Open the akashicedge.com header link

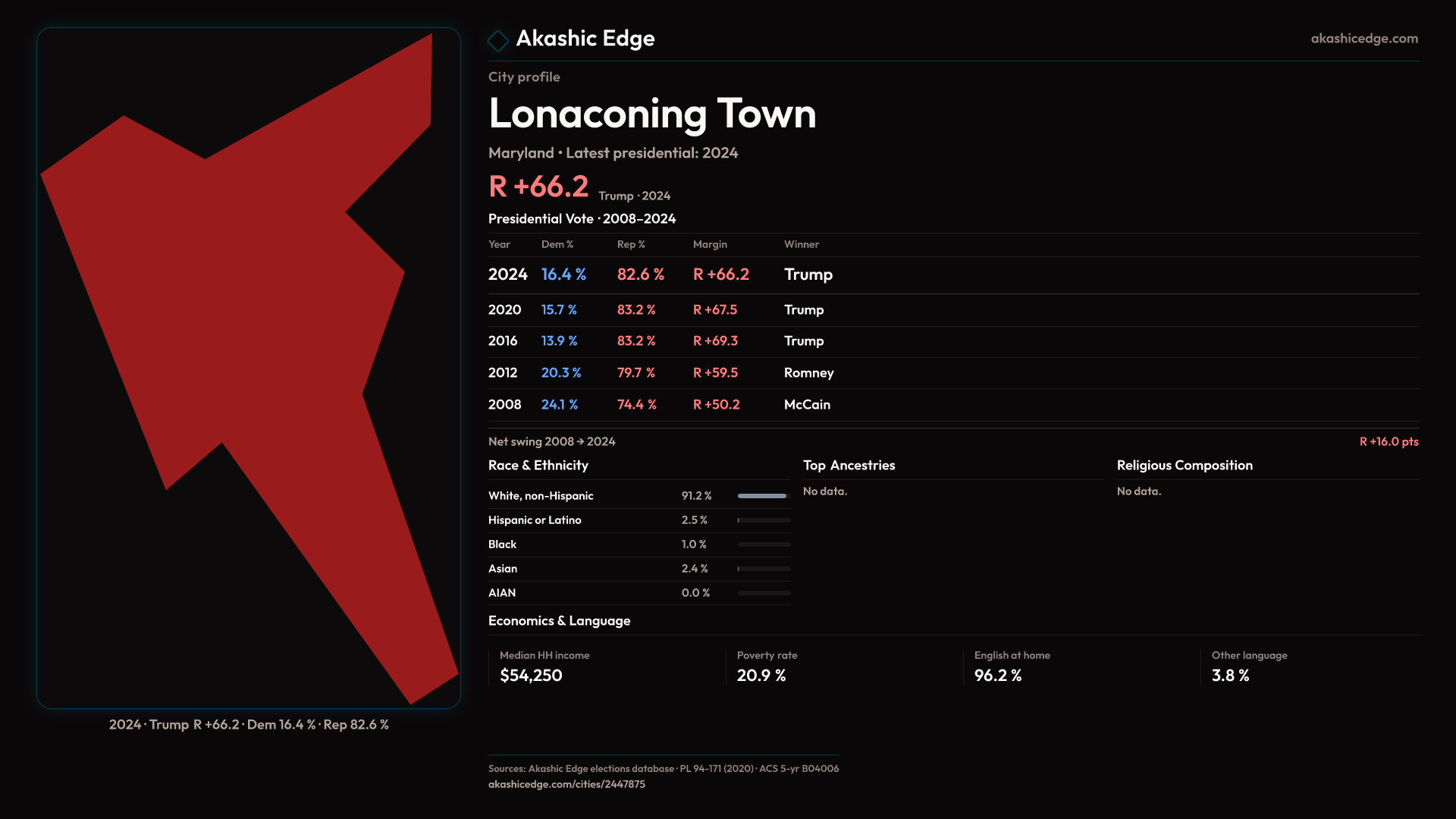tap(1363, 39)
